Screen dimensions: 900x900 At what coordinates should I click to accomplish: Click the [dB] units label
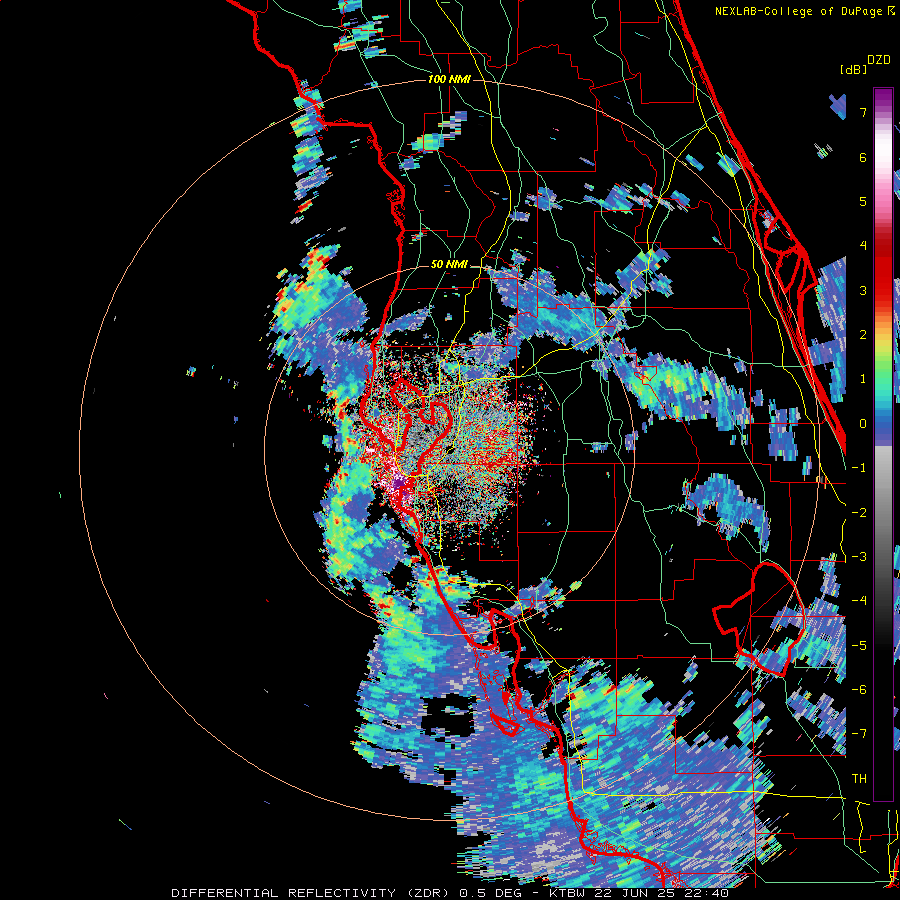(x=853, y=69)
